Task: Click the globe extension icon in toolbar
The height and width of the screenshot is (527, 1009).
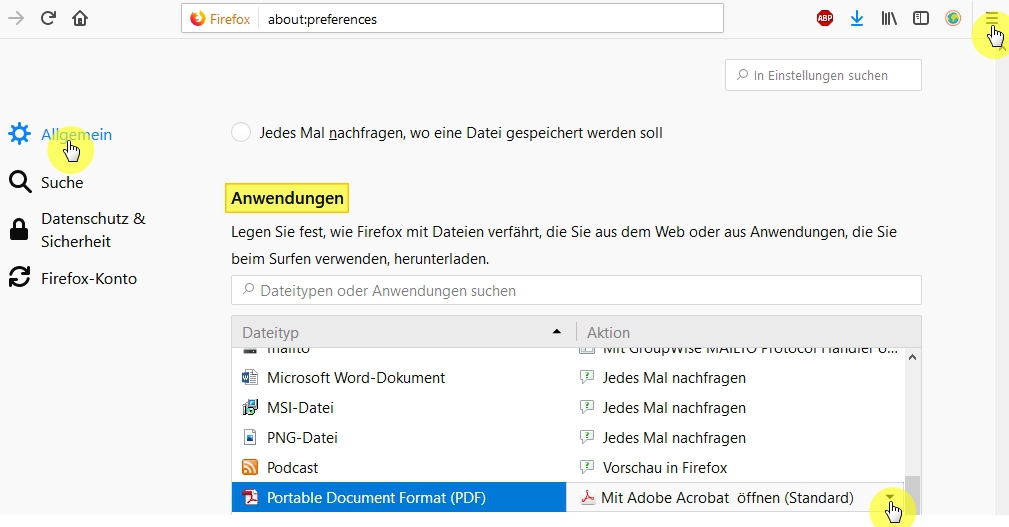Action: click(x=953, y=18)
